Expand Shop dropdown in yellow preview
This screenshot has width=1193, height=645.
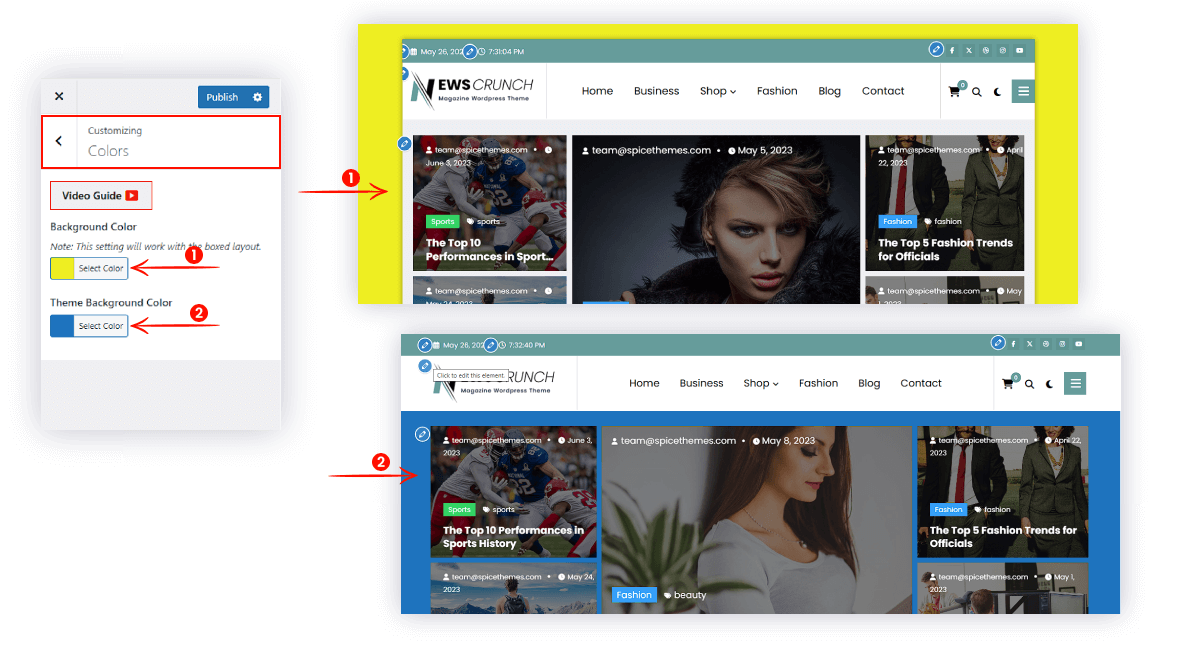[717, 91]
